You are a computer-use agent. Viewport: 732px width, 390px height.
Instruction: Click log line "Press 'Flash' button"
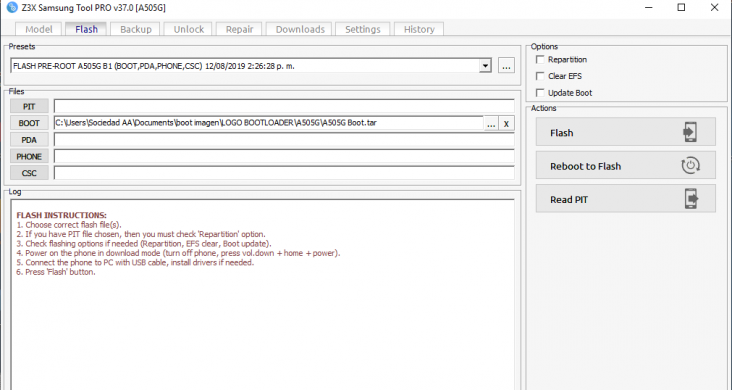[56, 272]
